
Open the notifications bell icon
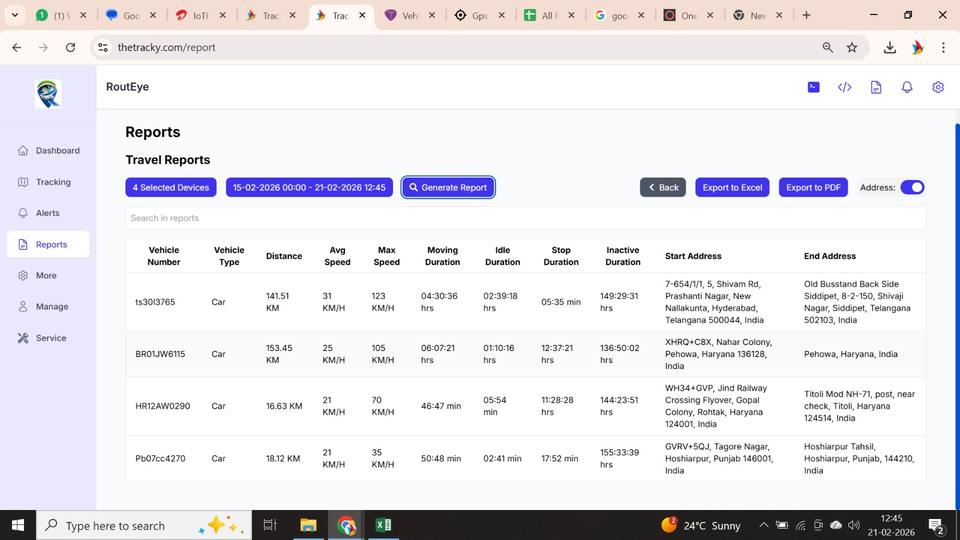point(907,87)
